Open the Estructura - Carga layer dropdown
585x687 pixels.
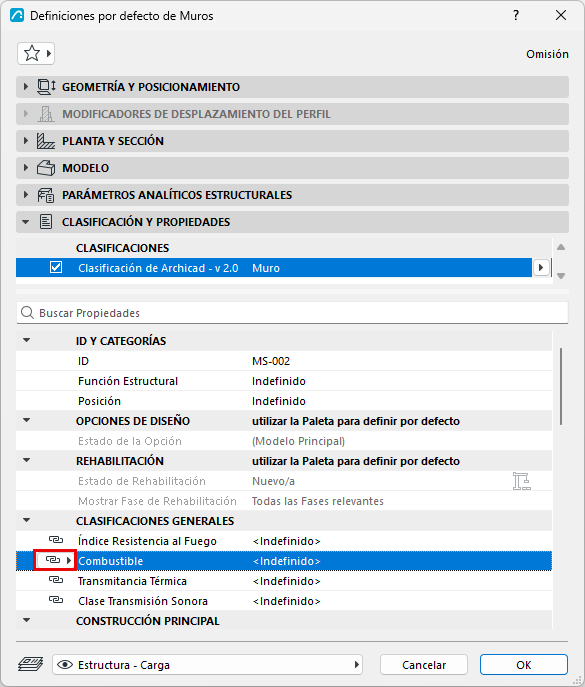click(x=207, y=665)
